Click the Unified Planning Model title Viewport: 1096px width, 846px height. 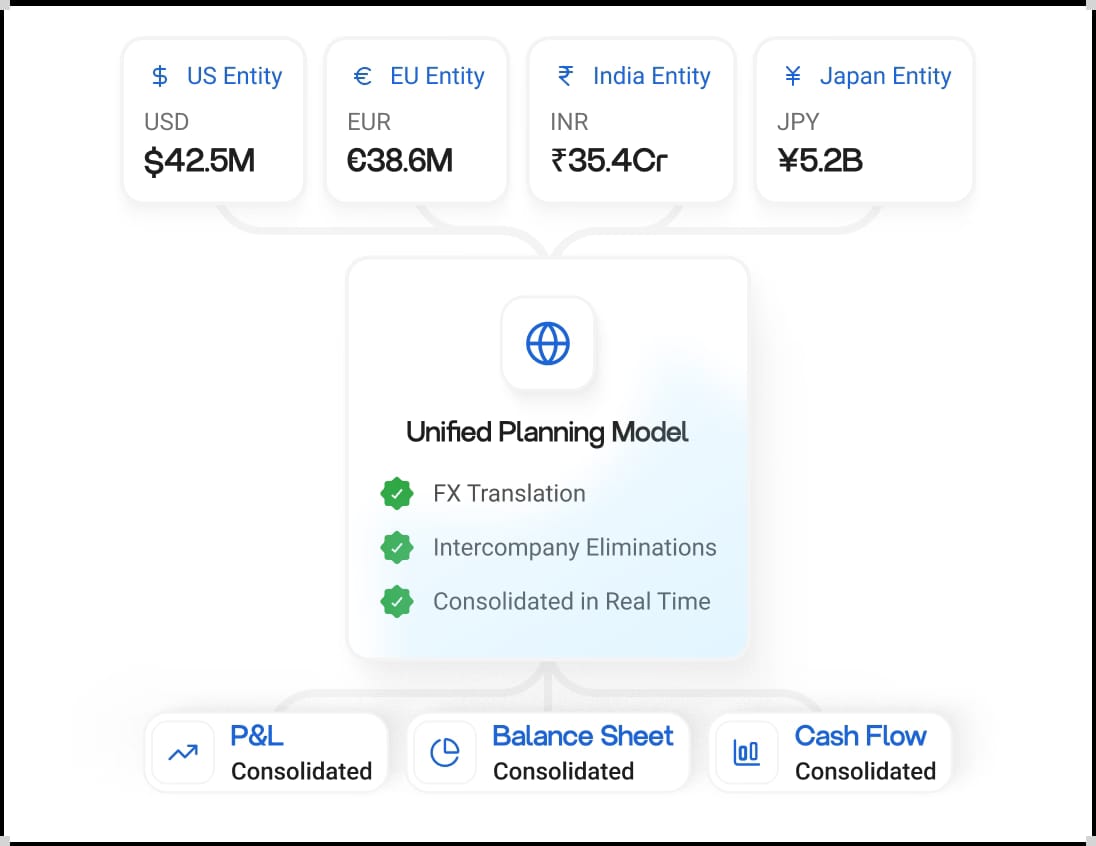[x=547, y=432]
